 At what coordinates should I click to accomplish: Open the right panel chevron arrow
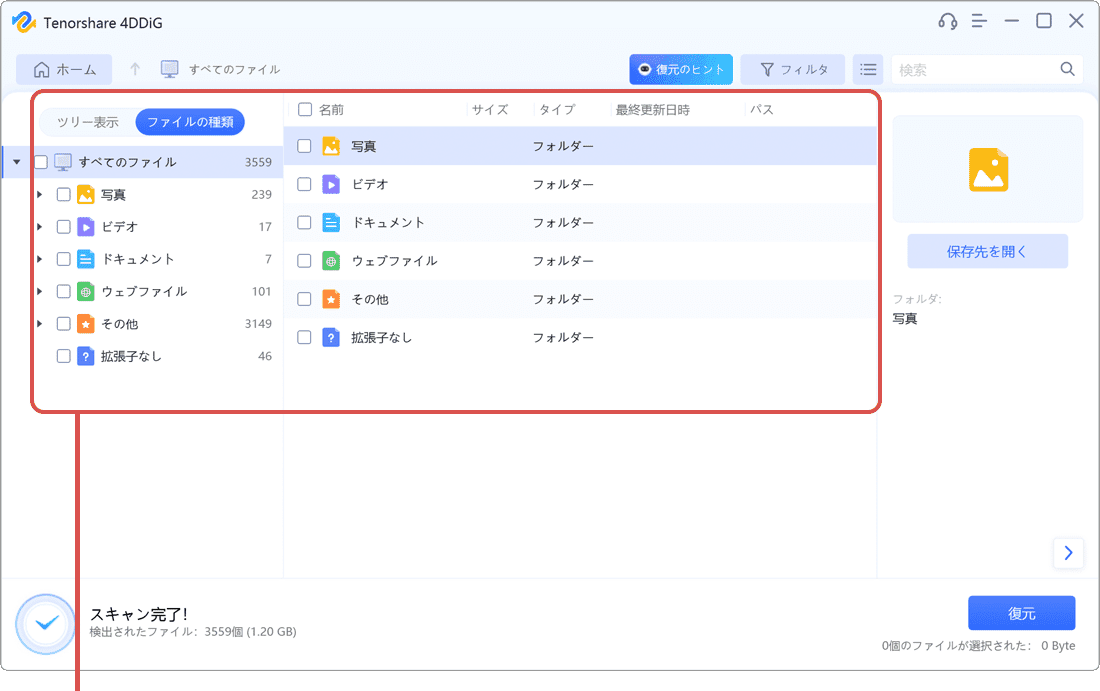point(1068,553)
